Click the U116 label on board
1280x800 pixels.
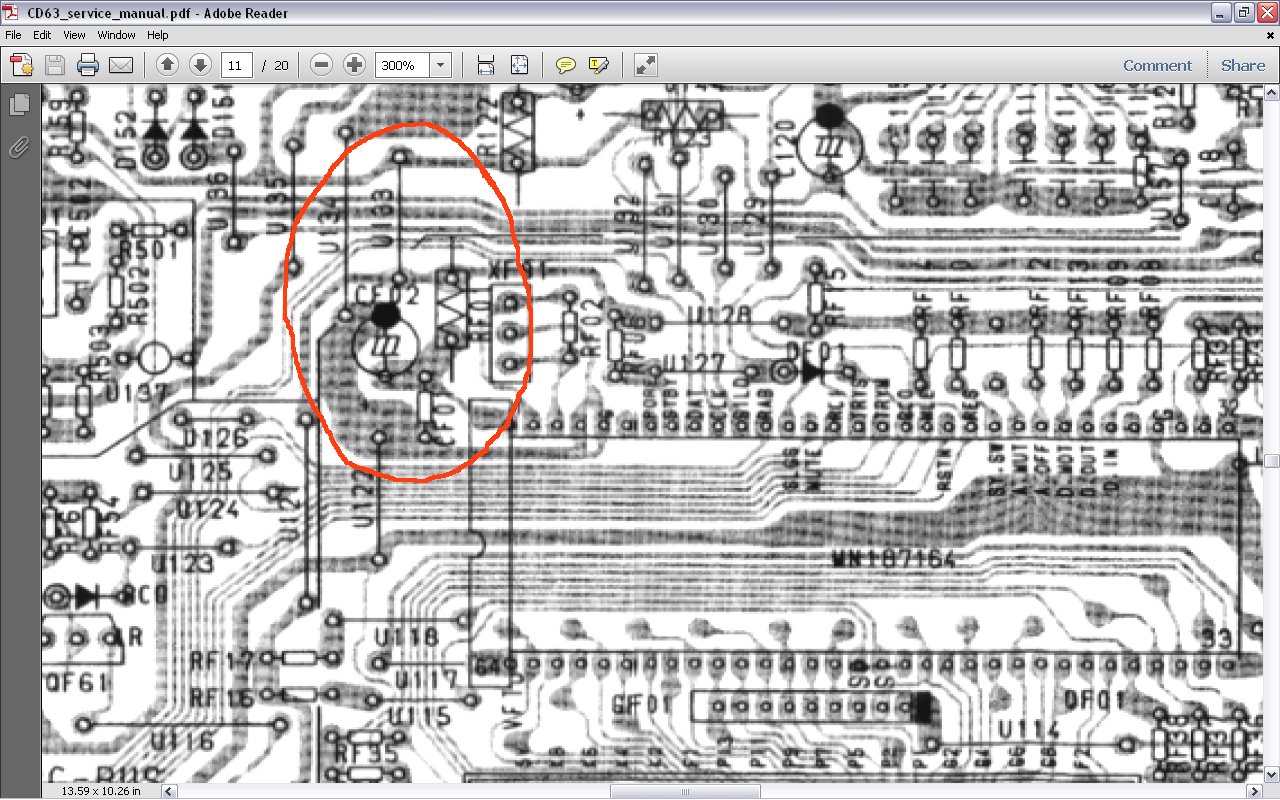pos(184,741)
